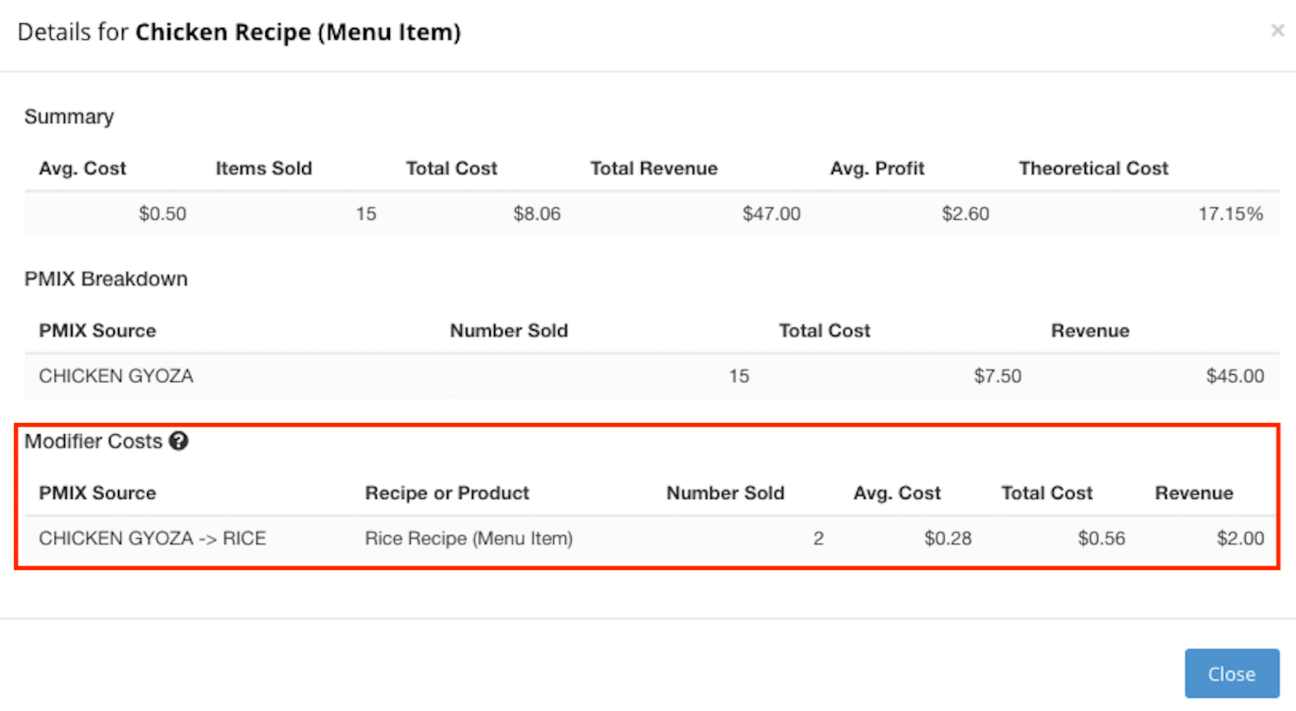Click the $47.00 total revenue value

[x=771, y=214]
